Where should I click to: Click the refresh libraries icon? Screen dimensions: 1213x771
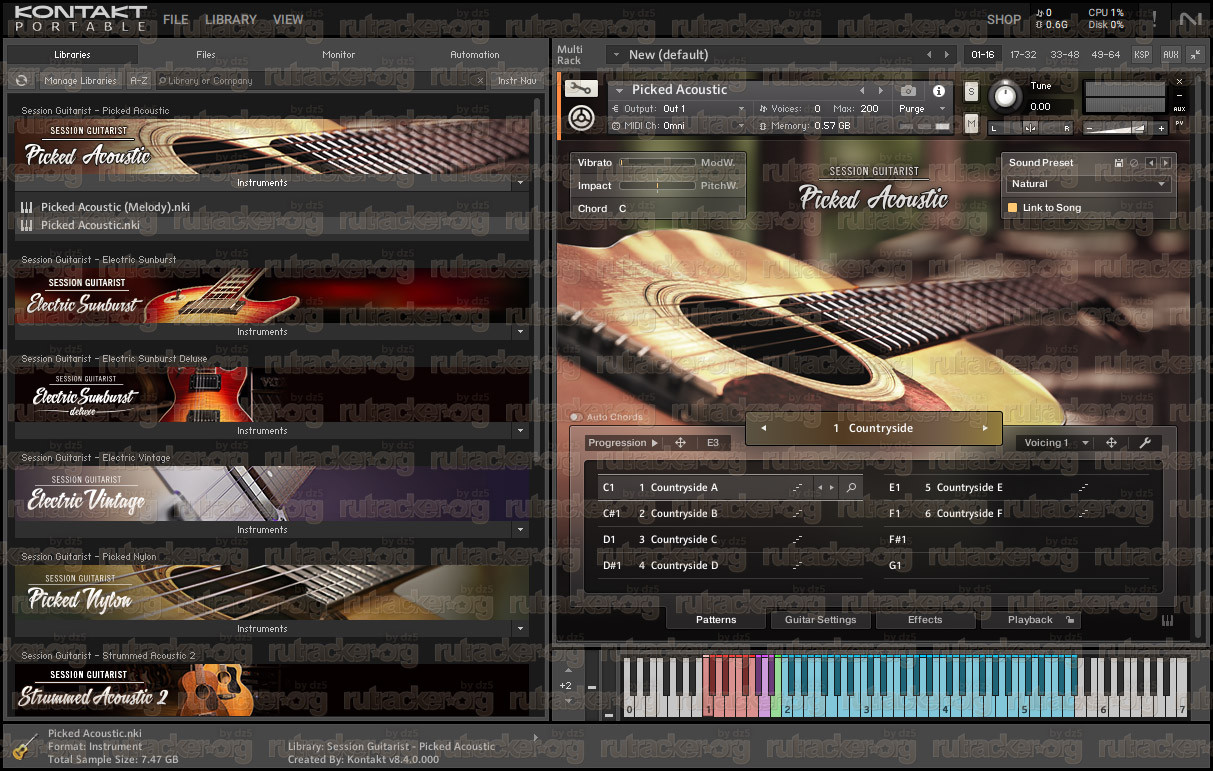tap(21, 80)
